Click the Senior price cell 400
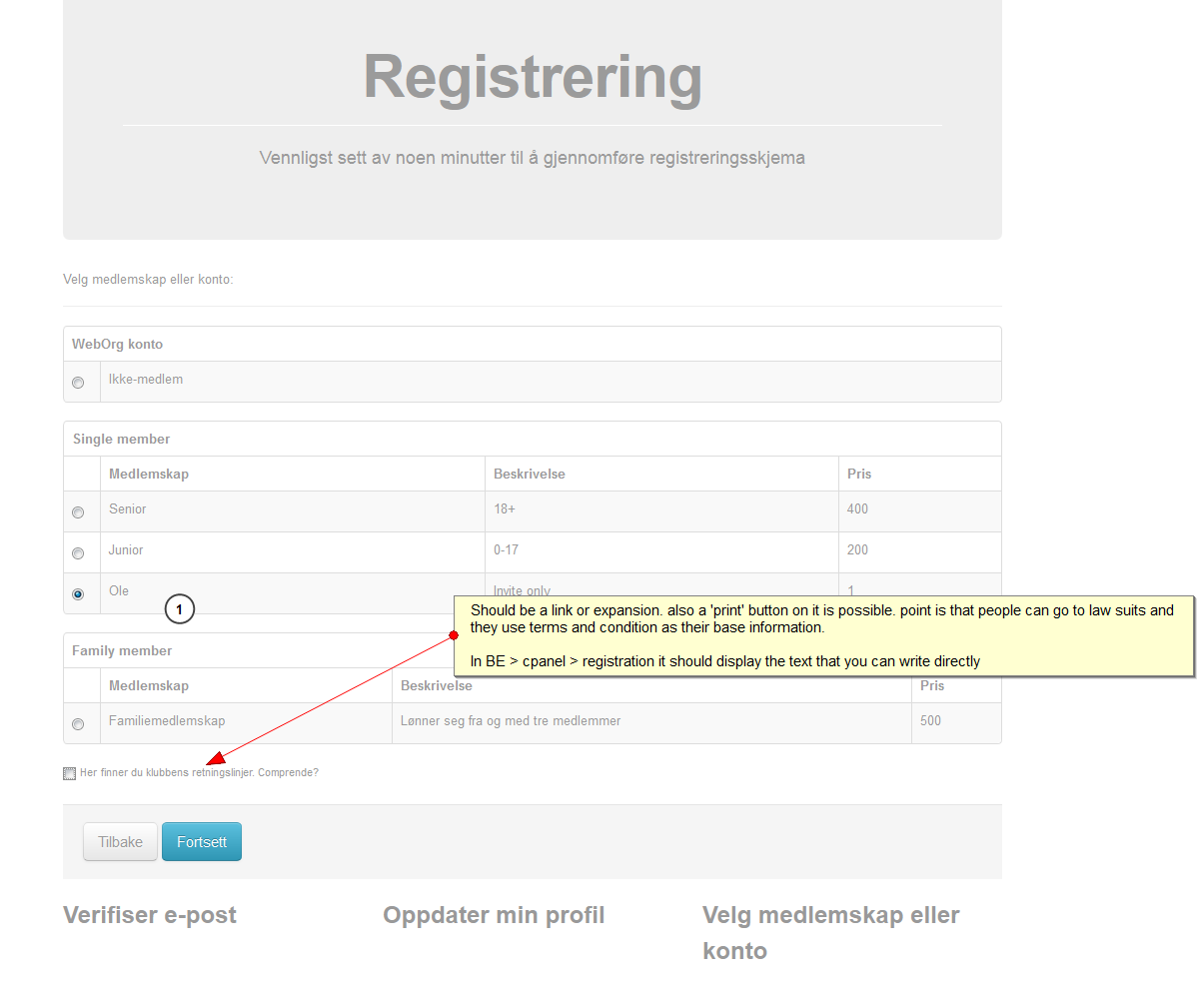The width and height of the screenshot is (1204, 992). 857,509
